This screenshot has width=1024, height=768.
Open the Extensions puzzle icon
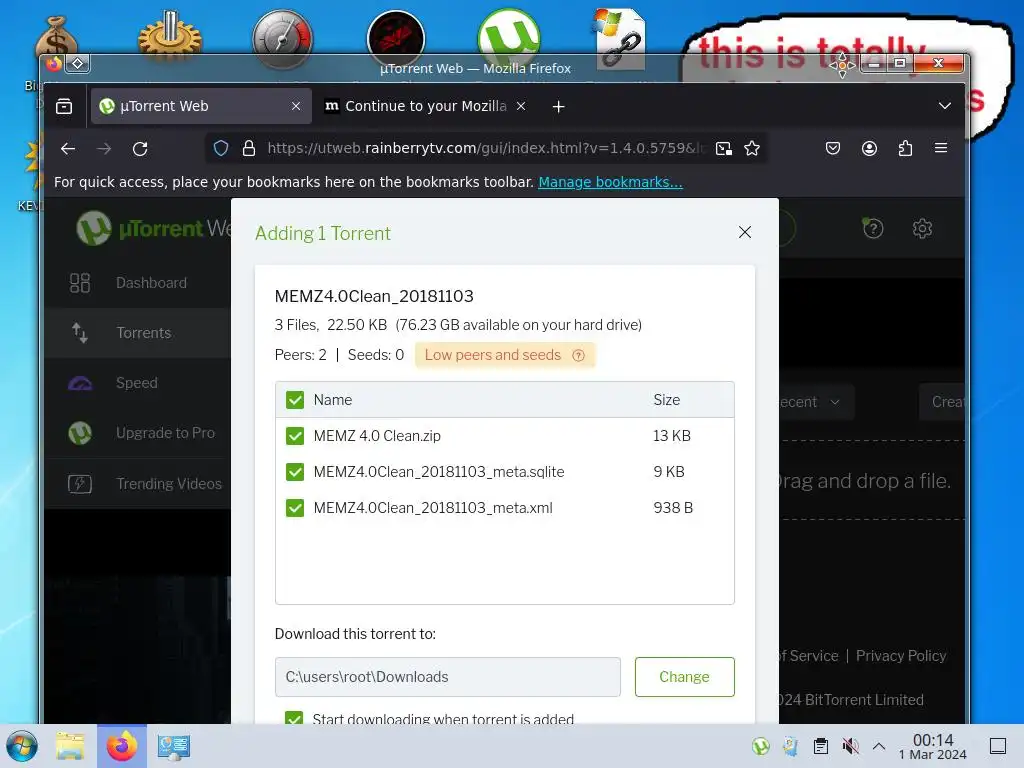[905, 148]
